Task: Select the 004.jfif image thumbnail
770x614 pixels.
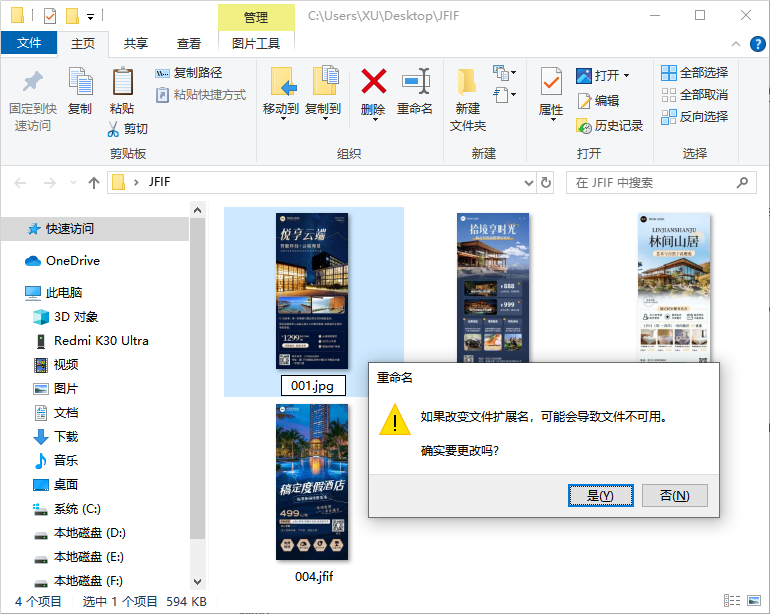Action: [312, 482]
